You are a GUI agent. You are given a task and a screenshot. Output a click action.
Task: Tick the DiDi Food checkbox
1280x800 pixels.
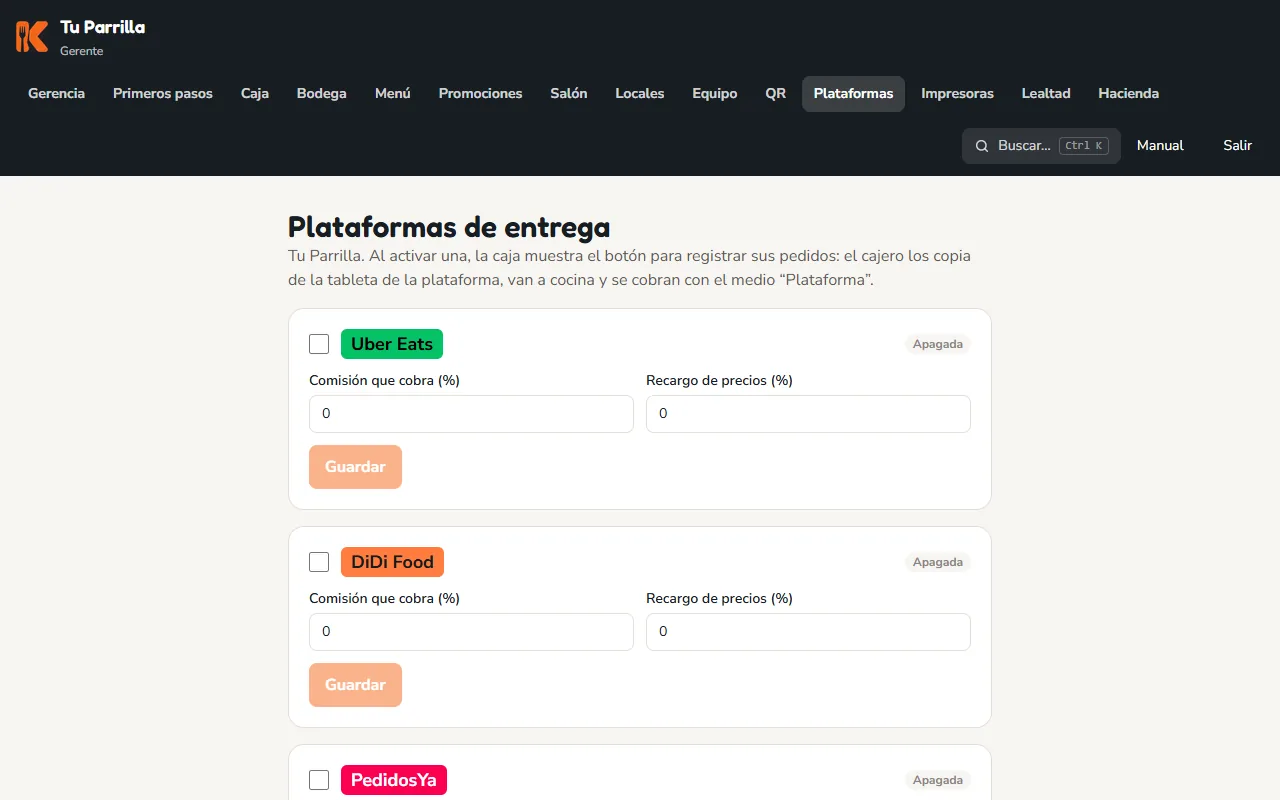pyautogui.click(x=319, y=562)
